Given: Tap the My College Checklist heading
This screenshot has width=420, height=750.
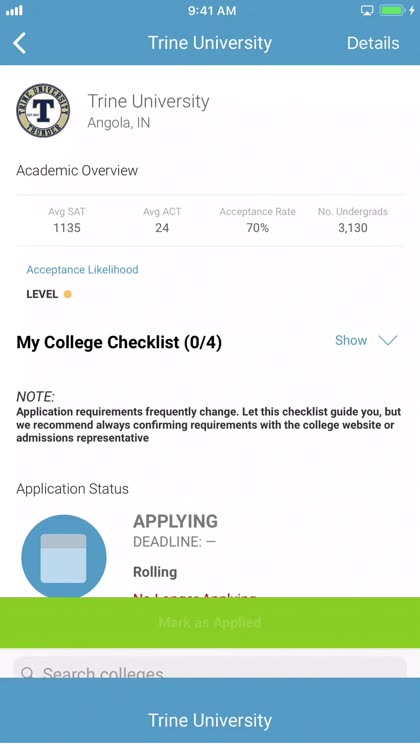Looking at the screenshot, I should [119, 342].
